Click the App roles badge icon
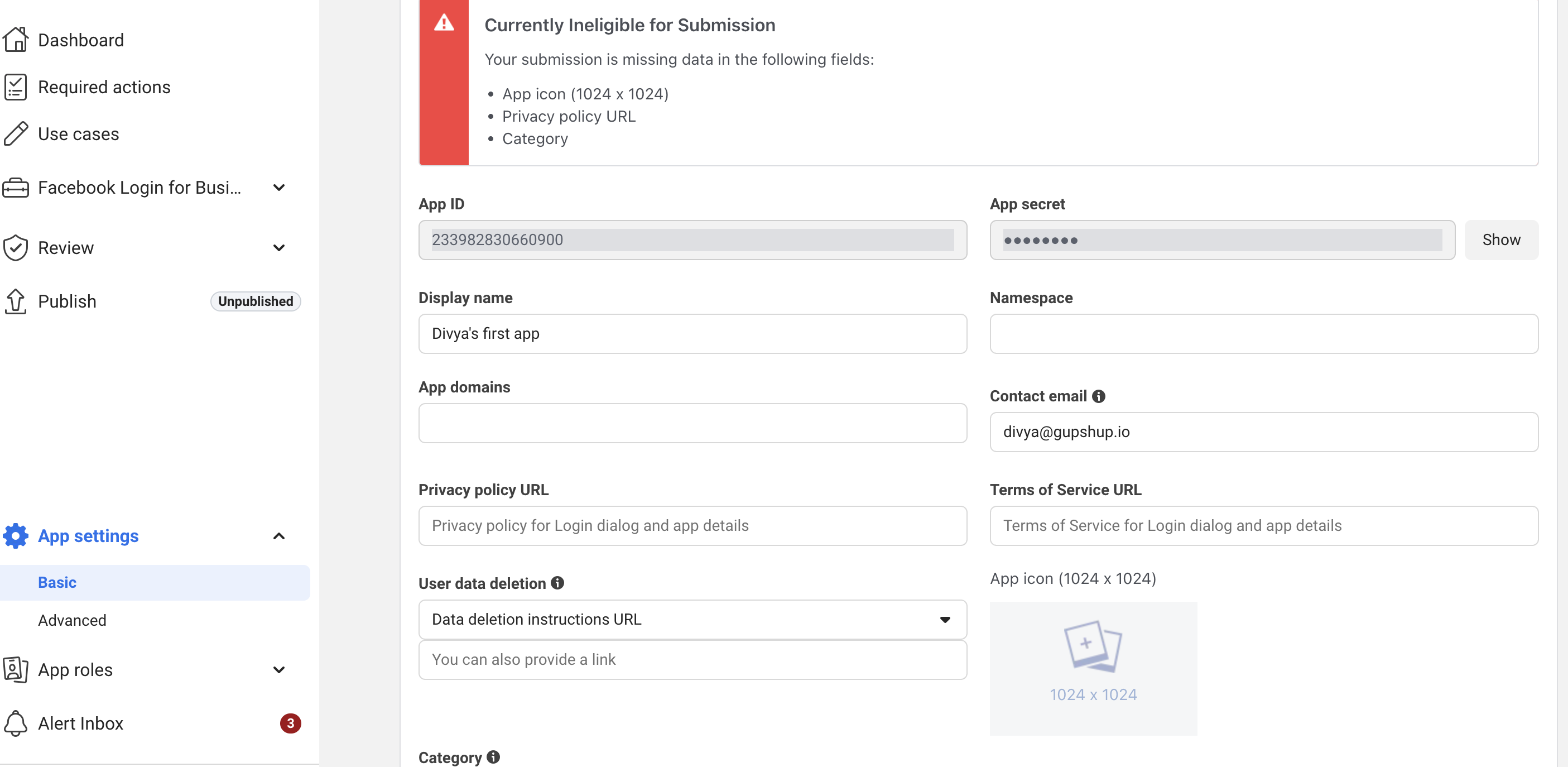Image resolution: width=1568 pixels, height=767 pixels. [x=16, y=670]
